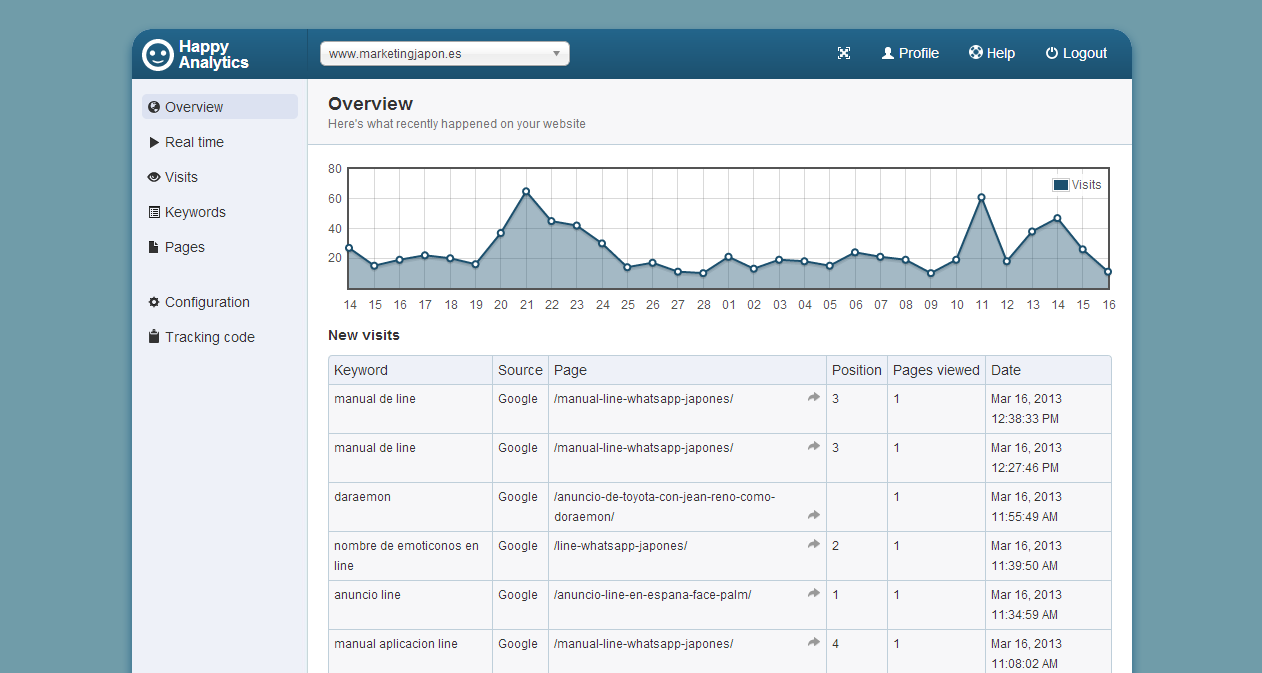Screen dimensions: 1262x673
Task: Open Keywords in the sidebar
Action: 195,212
